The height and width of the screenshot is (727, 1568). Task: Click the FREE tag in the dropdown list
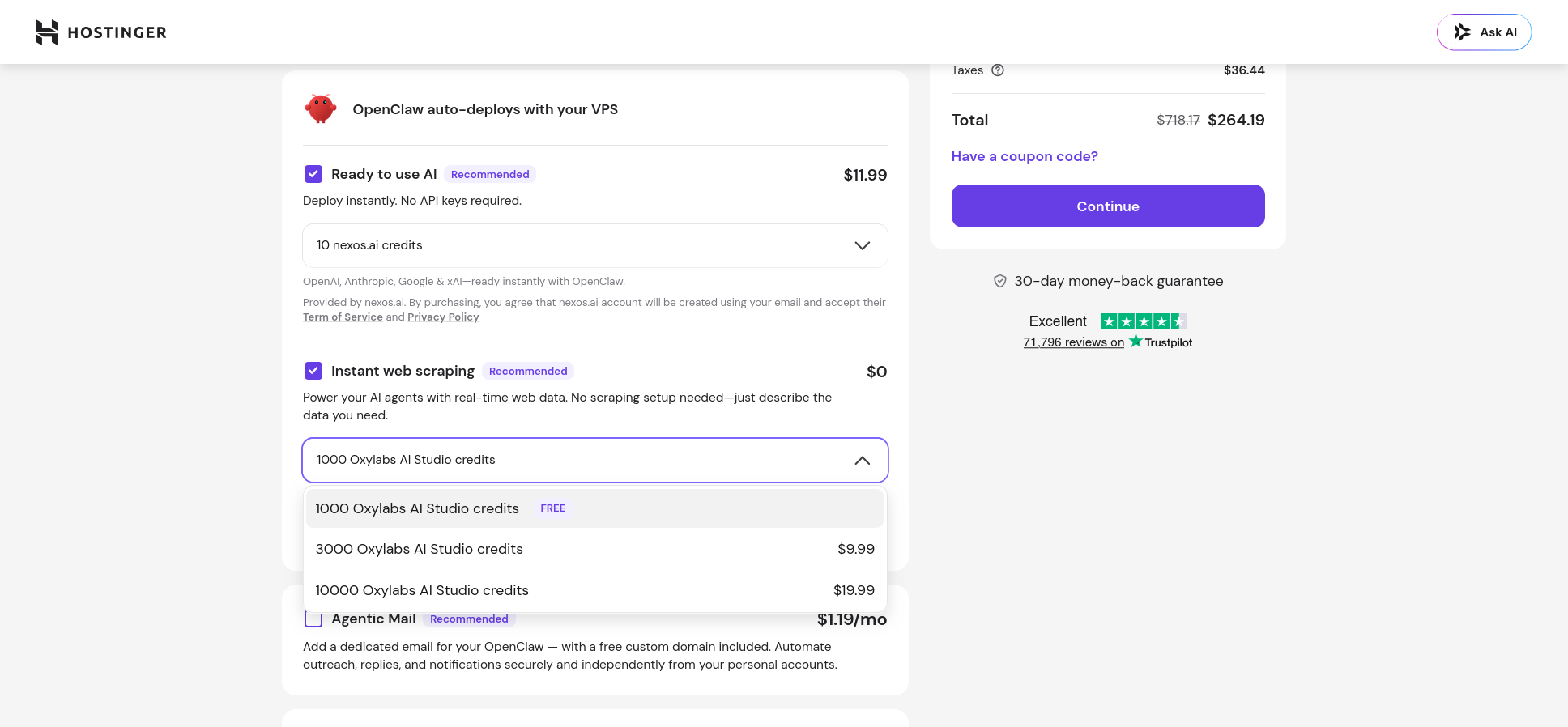553,508
